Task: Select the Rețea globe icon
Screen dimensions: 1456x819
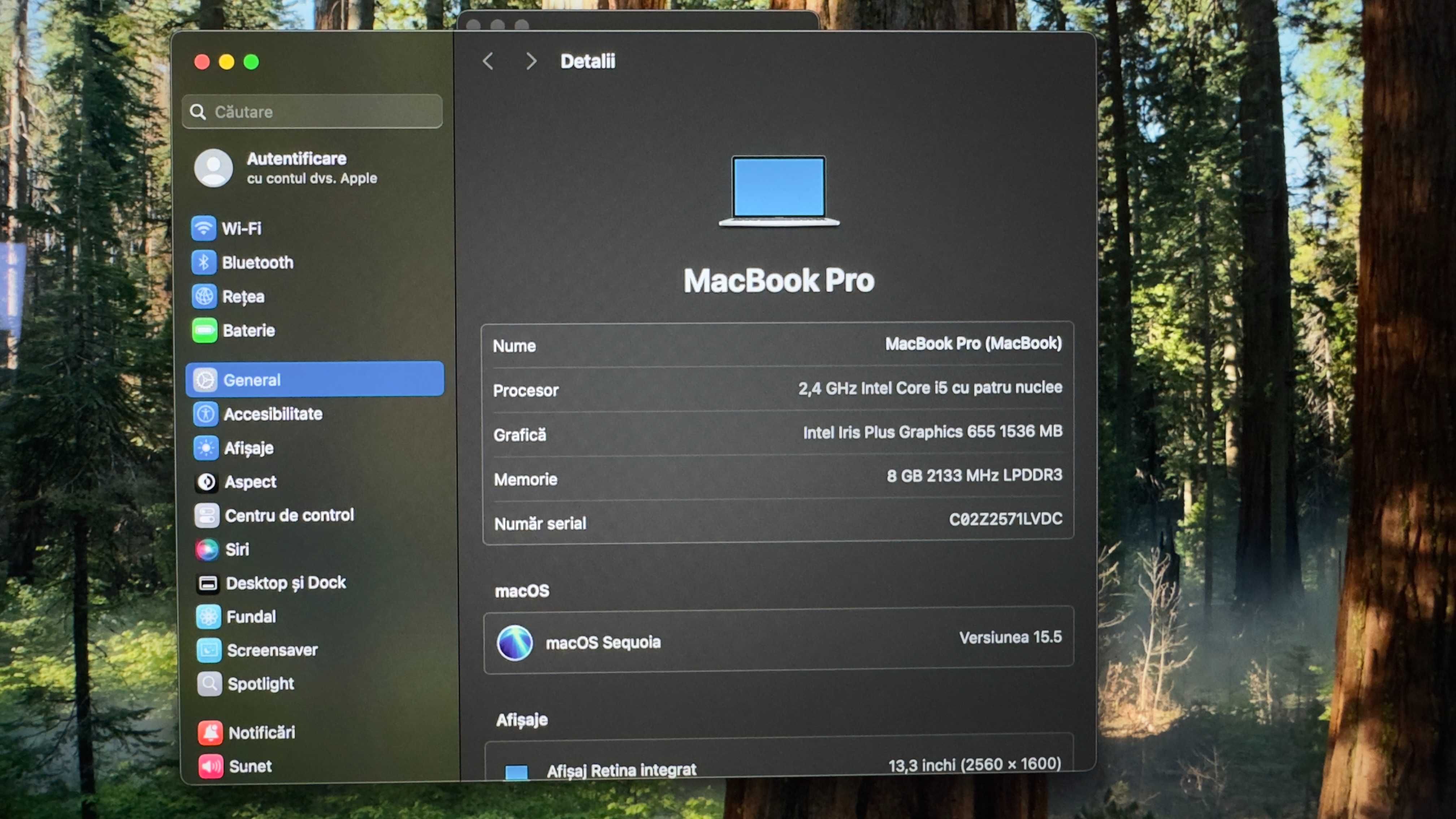Action: (204, 296)
